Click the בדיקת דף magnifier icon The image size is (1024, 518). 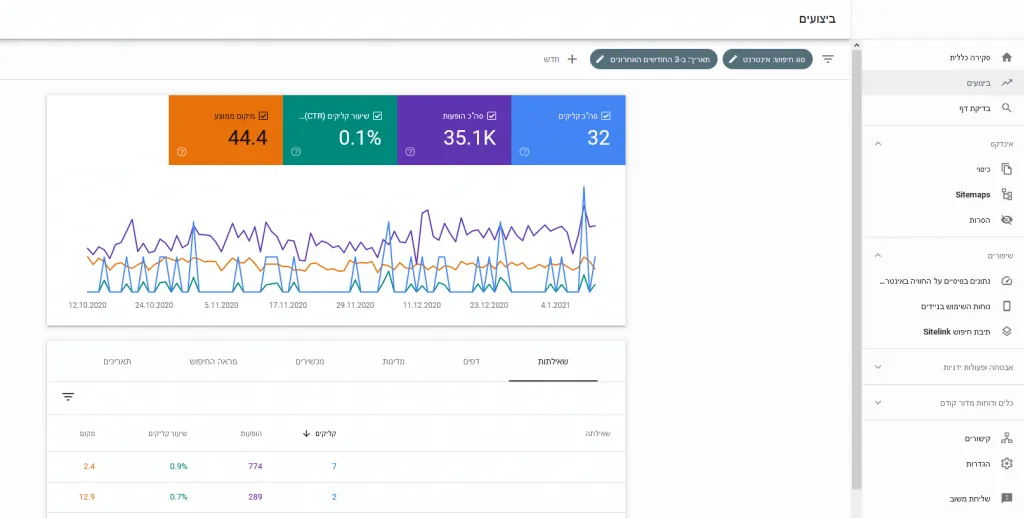(1006, 108)
